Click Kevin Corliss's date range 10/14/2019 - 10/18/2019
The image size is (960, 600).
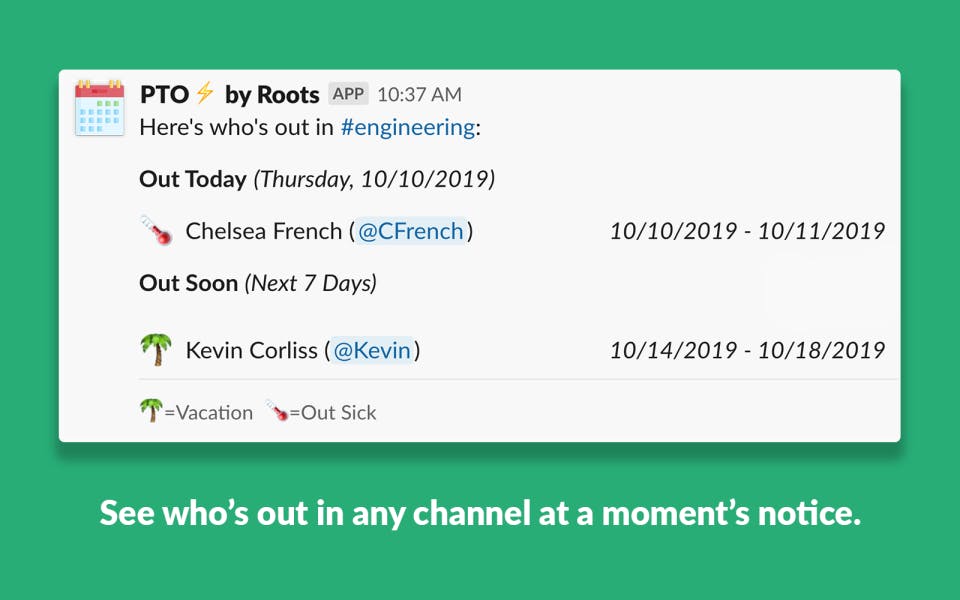click(747, 350)
